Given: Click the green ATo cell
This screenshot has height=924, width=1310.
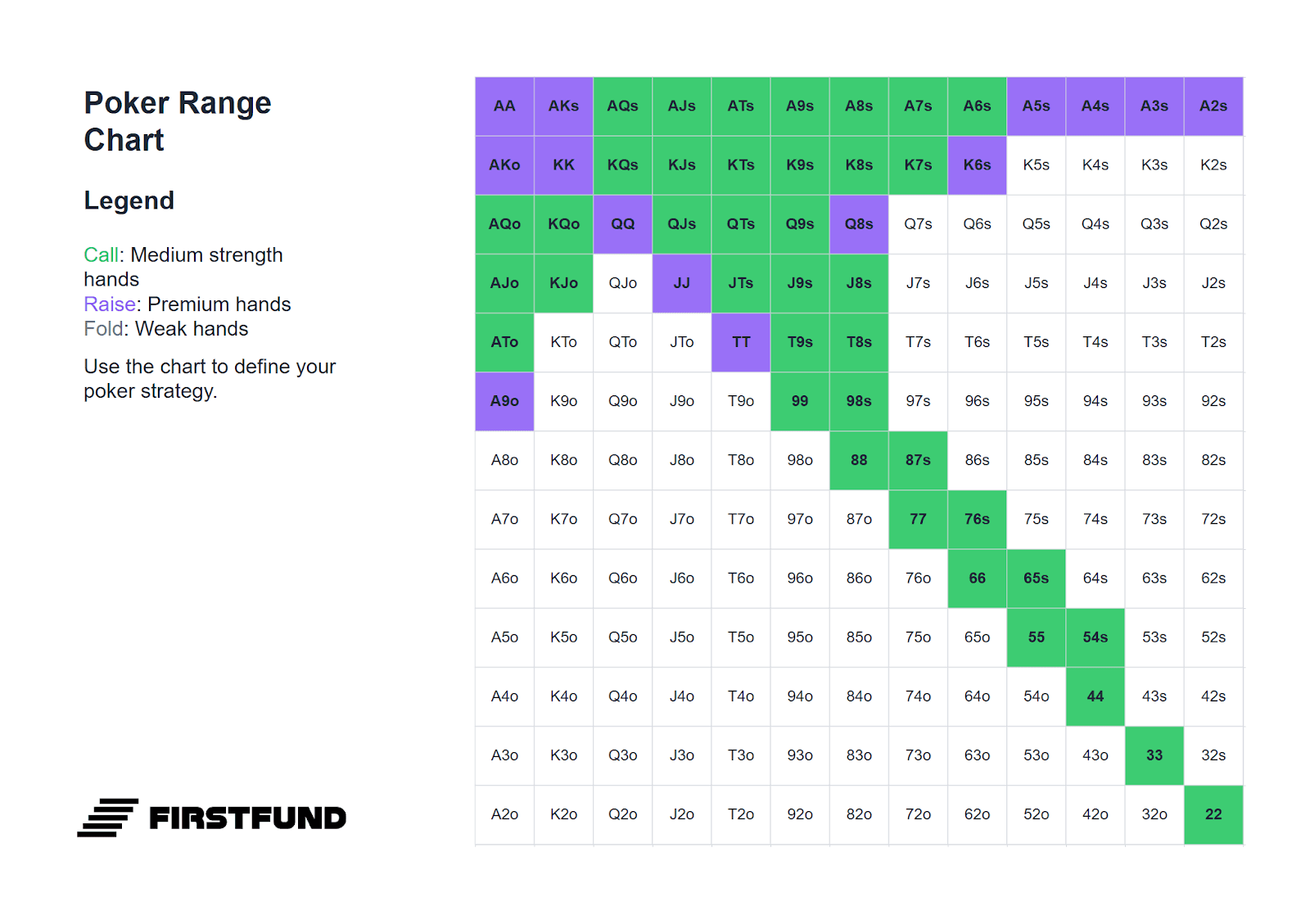Looking at the screenshot, I should (x=504, y=342).
